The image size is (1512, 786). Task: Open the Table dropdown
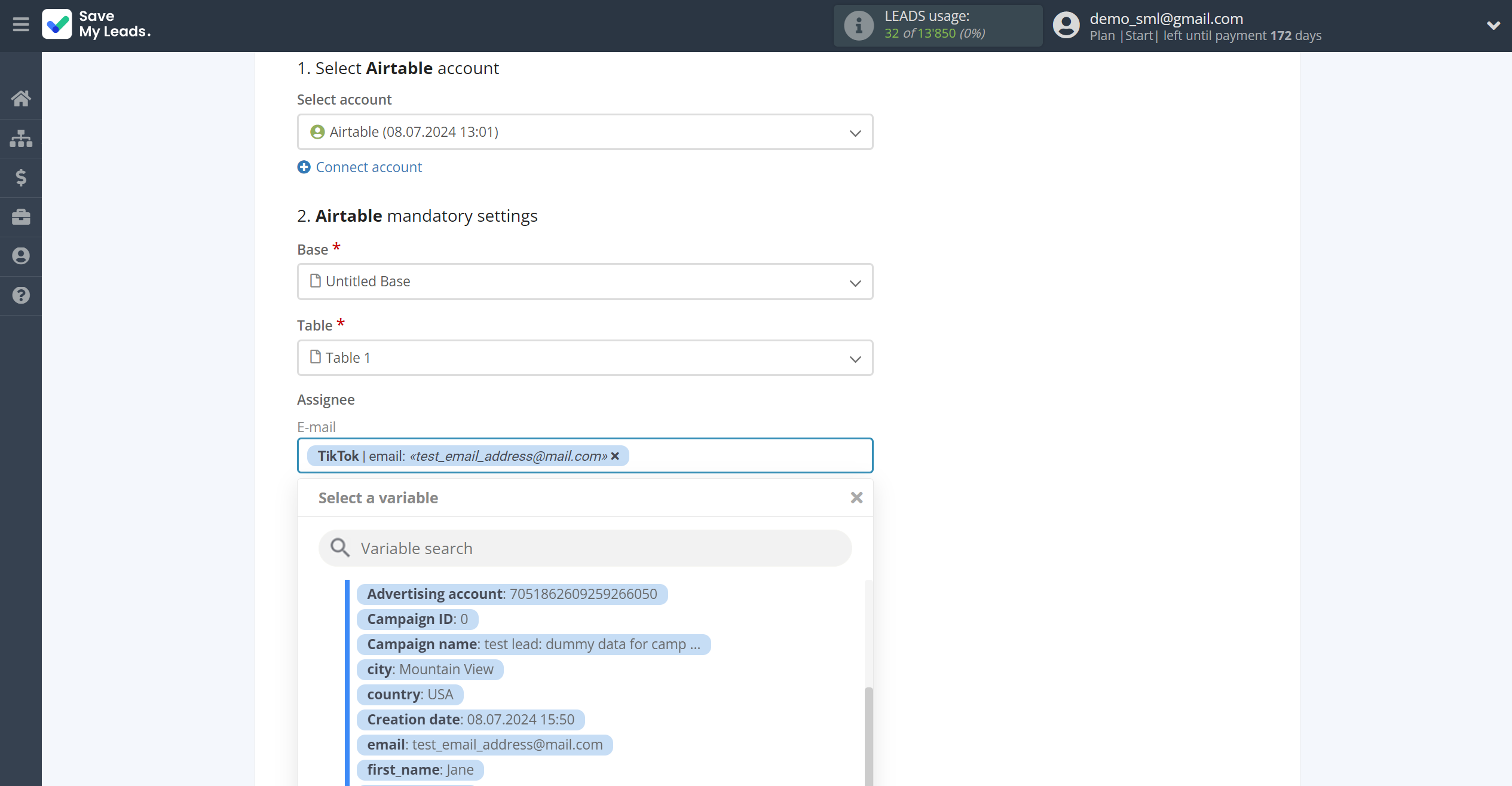pyautogui.click(x=585, y=358)
